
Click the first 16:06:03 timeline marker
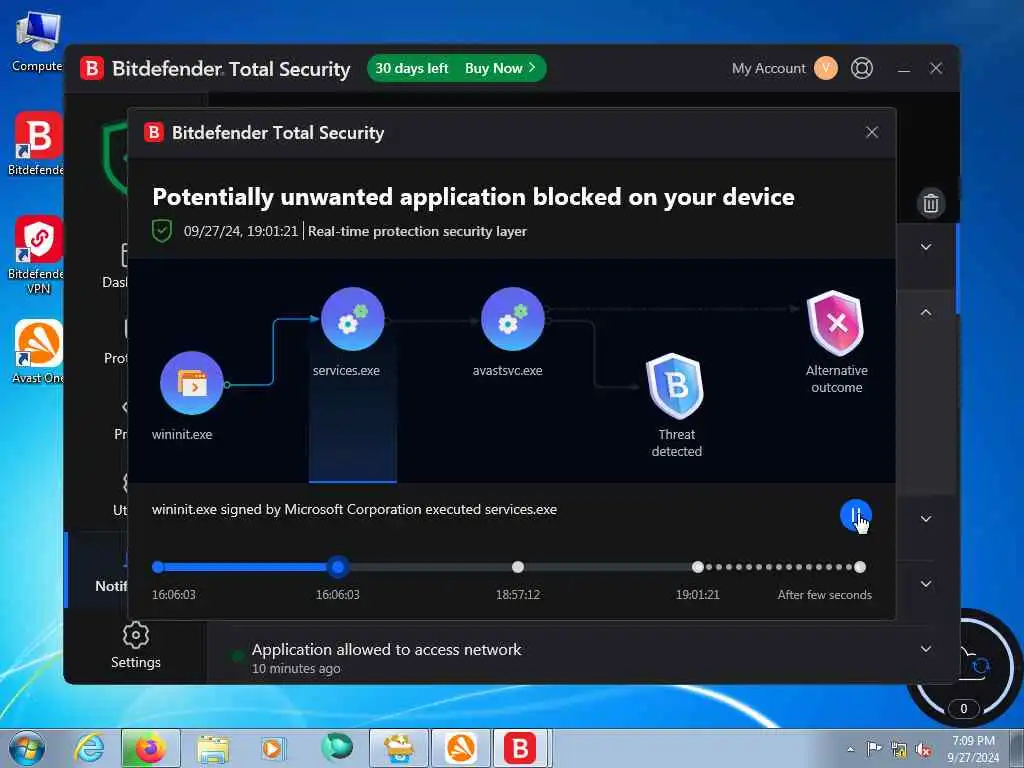coord(158,567)
